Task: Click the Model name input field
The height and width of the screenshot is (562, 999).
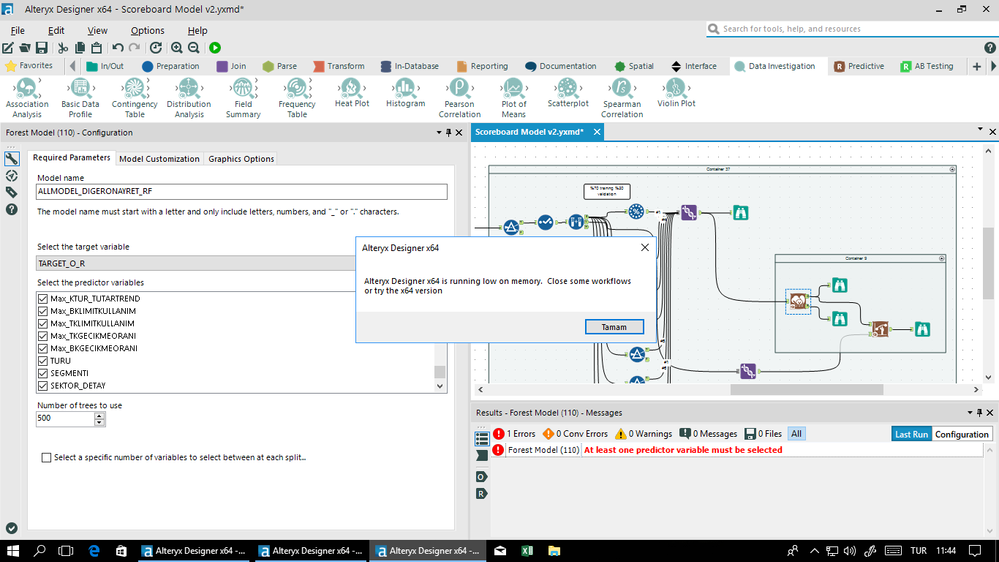Action: pyautogui.click(x=241, y=191)
